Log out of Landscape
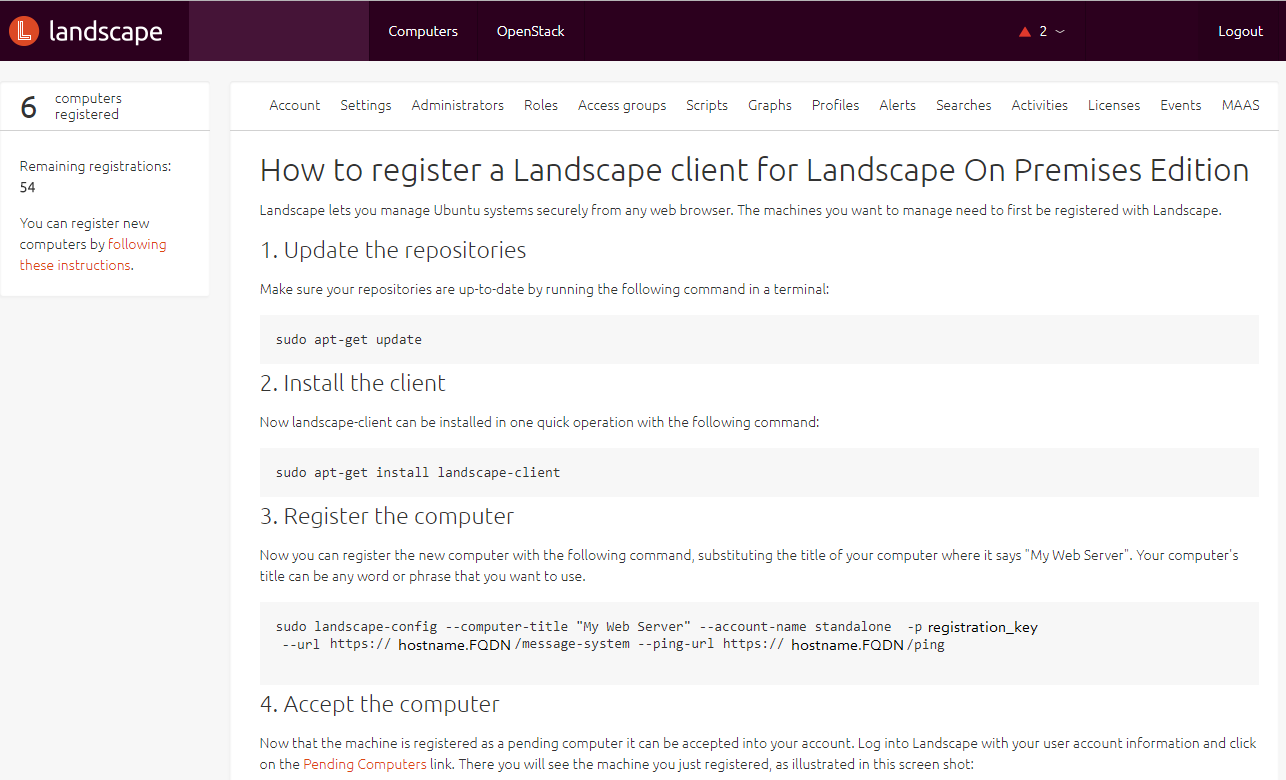The width and height of the screenshot is (1286, 780). coord(1240,31)
